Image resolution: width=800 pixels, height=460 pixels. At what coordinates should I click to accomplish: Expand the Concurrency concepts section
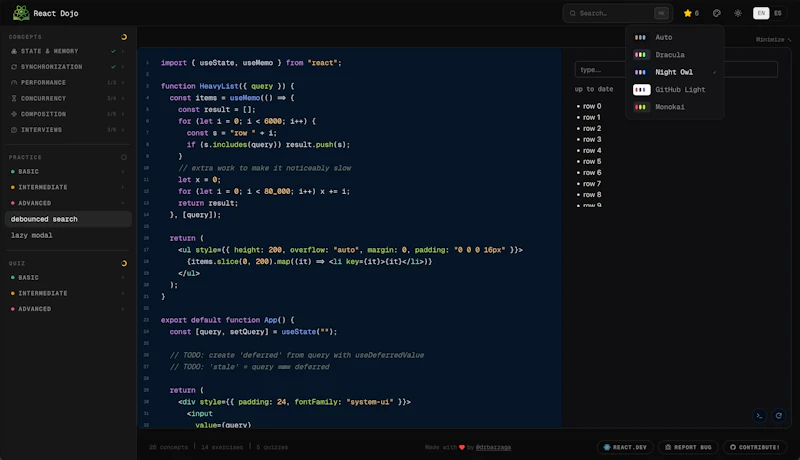click(x=67, y=98)
